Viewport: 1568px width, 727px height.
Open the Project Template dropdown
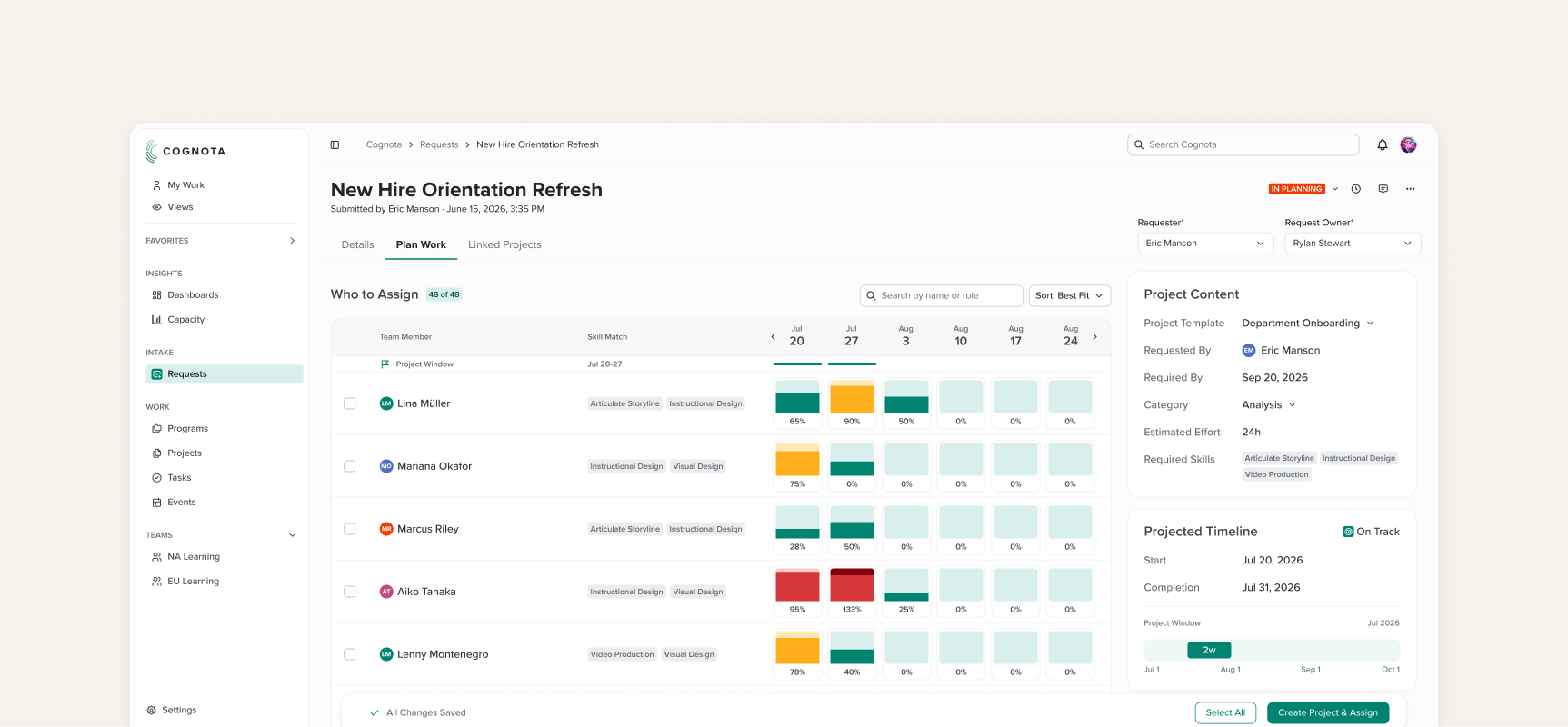1308,324
